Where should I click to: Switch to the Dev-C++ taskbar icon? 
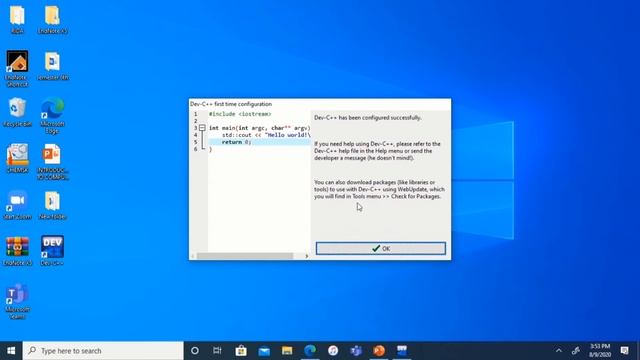click(x=402, y=351)
